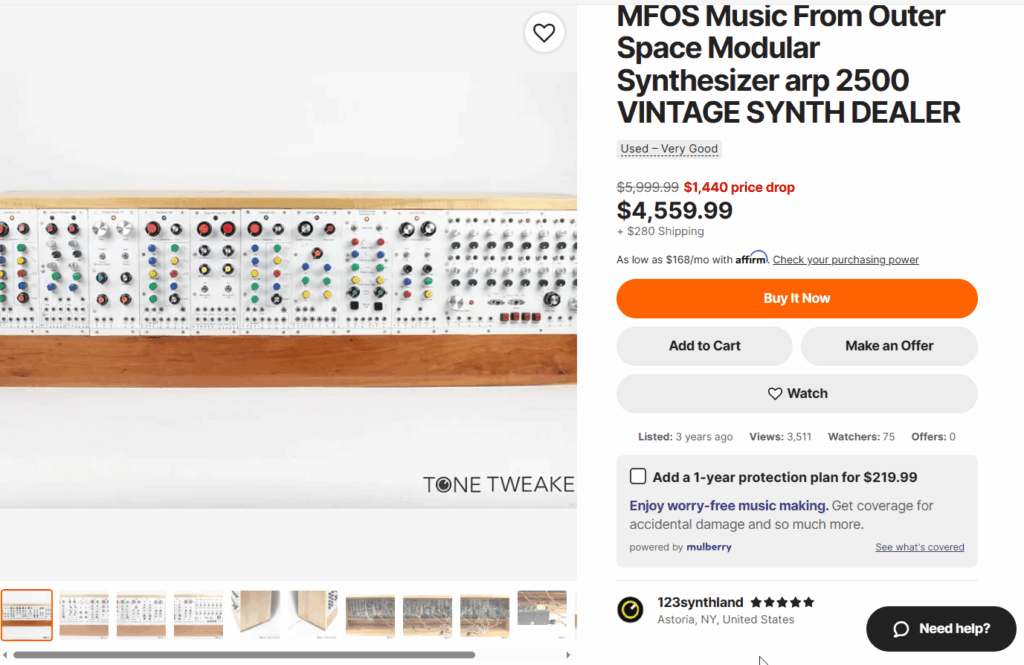Viewport: 1024px width, 665px height.
Task: Click the heart icon inside the Watch button
Action: point(775,394)
